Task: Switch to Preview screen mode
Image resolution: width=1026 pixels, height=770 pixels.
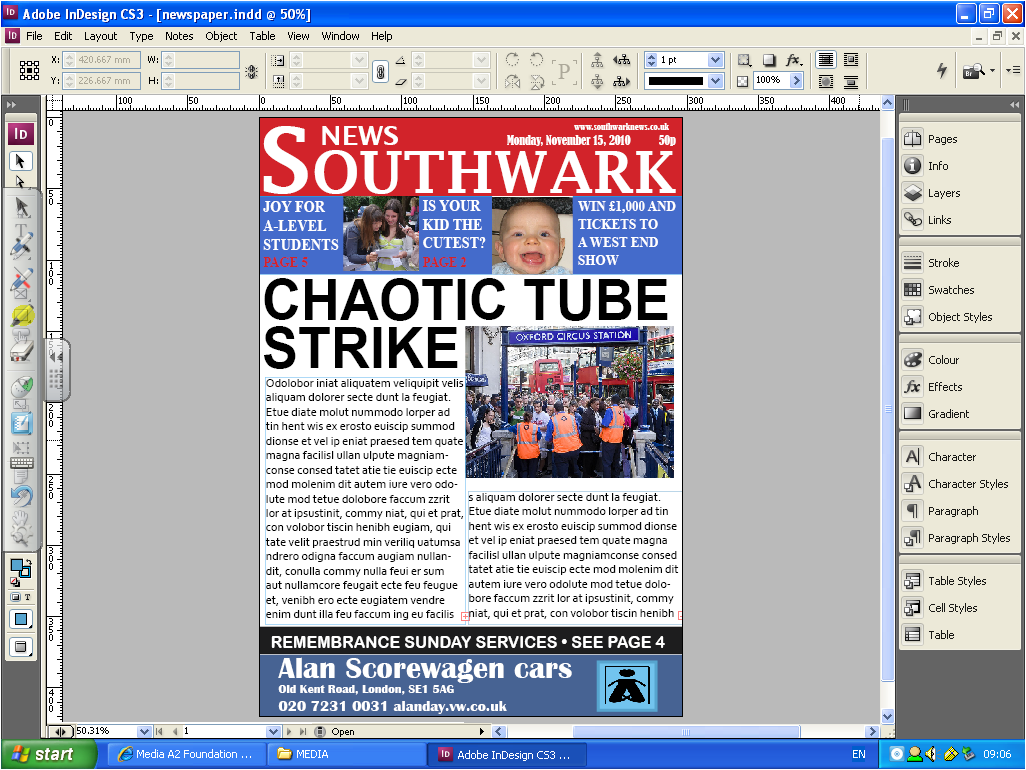Action: (20, 646)
